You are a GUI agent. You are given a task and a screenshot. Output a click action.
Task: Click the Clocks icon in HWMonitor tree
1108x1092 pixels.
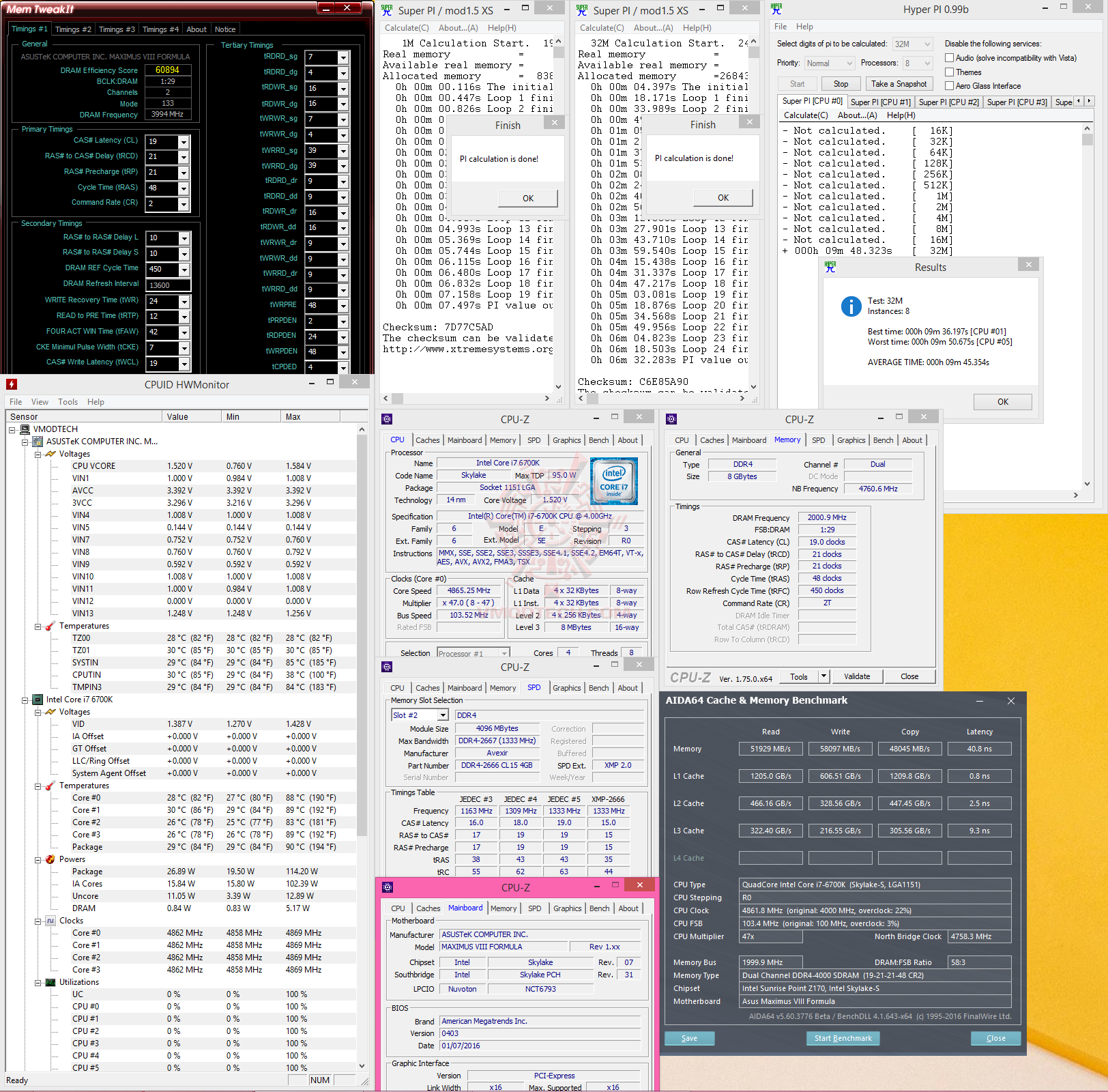pos(50,921)
